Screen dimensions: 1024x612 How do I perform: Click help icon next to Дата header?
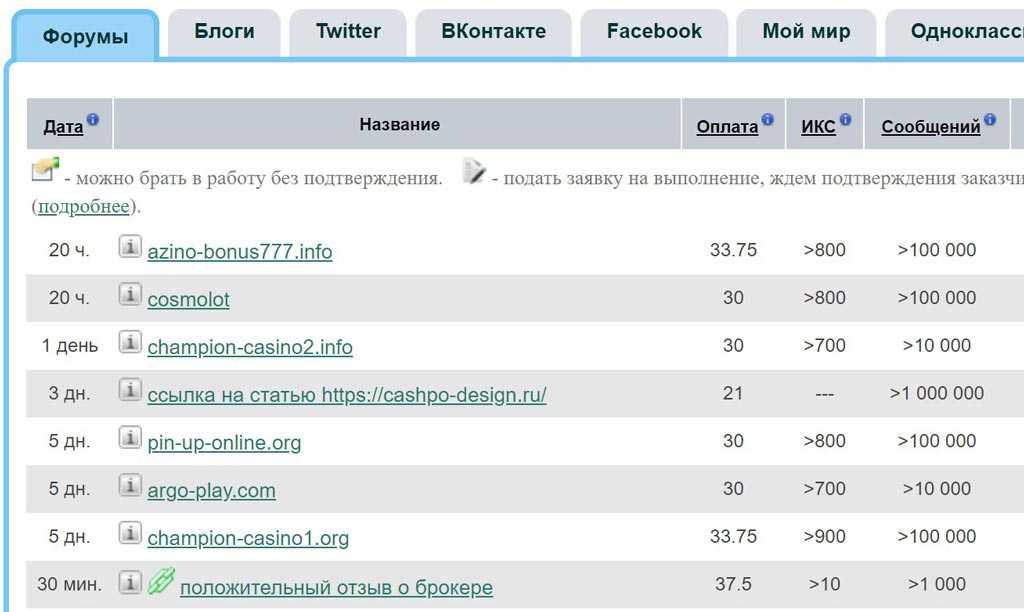(93, 120)
